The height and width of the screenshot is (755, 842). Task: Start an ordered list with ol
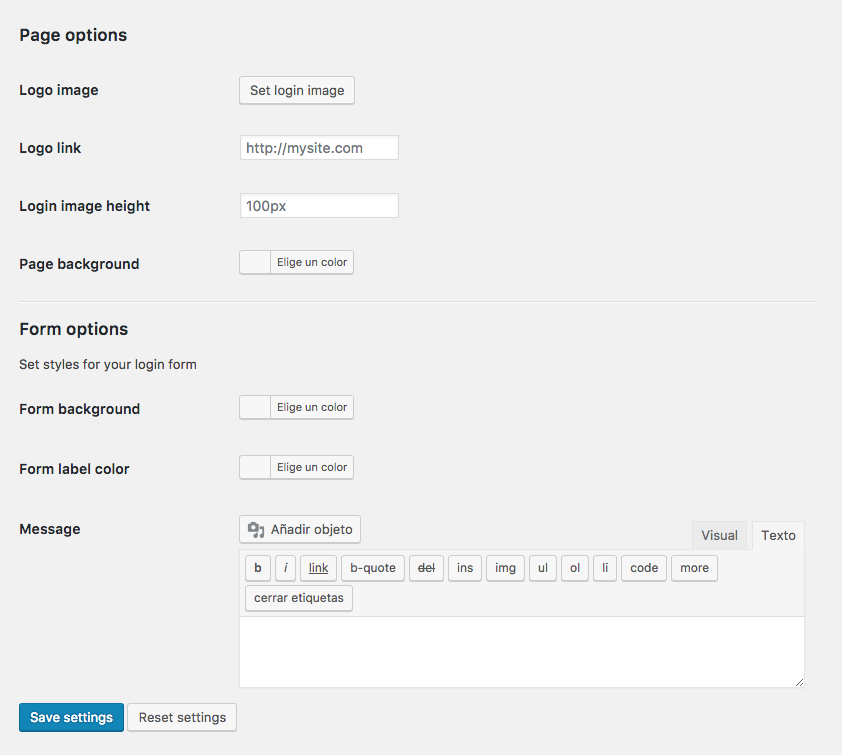point(574,568)
